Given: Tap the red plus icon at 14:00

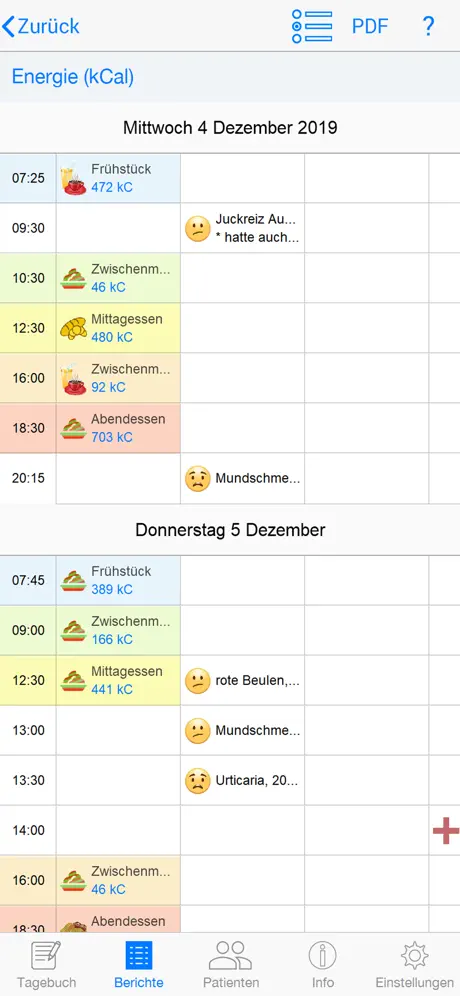Looking at the screenshot, I should (x=445, y=831).
